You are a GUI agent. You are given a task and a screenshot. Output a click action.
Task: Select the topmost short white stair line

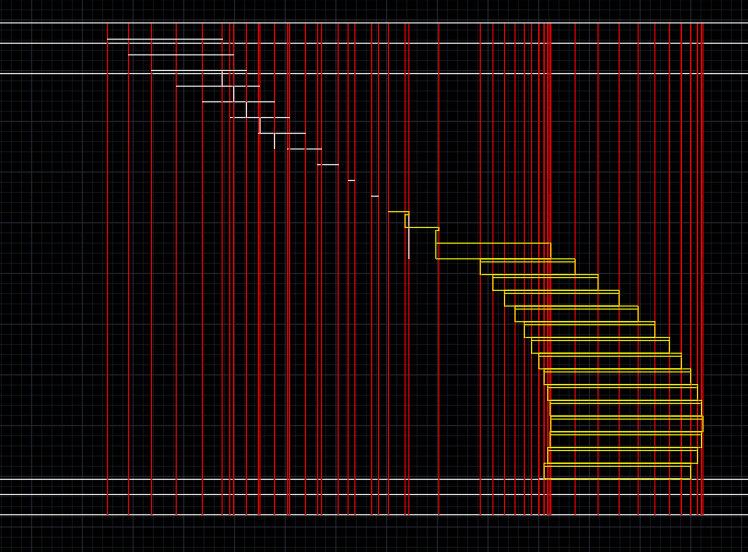165,39
